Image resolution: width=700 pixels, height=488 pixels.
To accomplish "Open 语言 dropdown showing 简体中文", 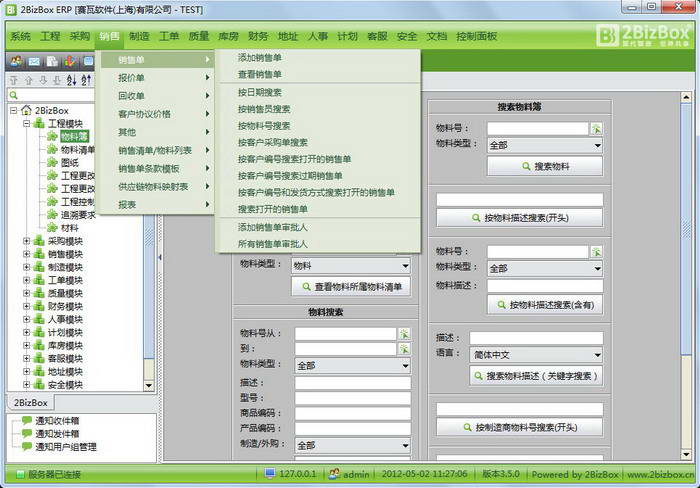I will [536, 355].
